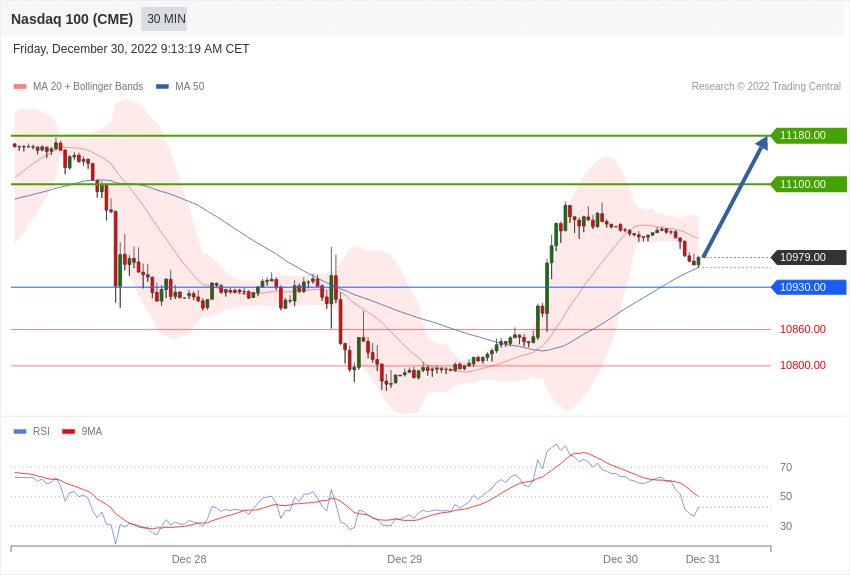Click the red 10800.00 support label
Viewport: 850px width, 576px height.
point(803,365)
